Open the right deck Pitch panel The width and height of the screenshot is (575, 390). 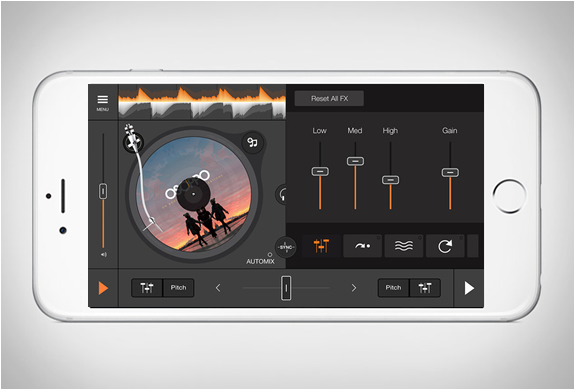tap(393, 288)
